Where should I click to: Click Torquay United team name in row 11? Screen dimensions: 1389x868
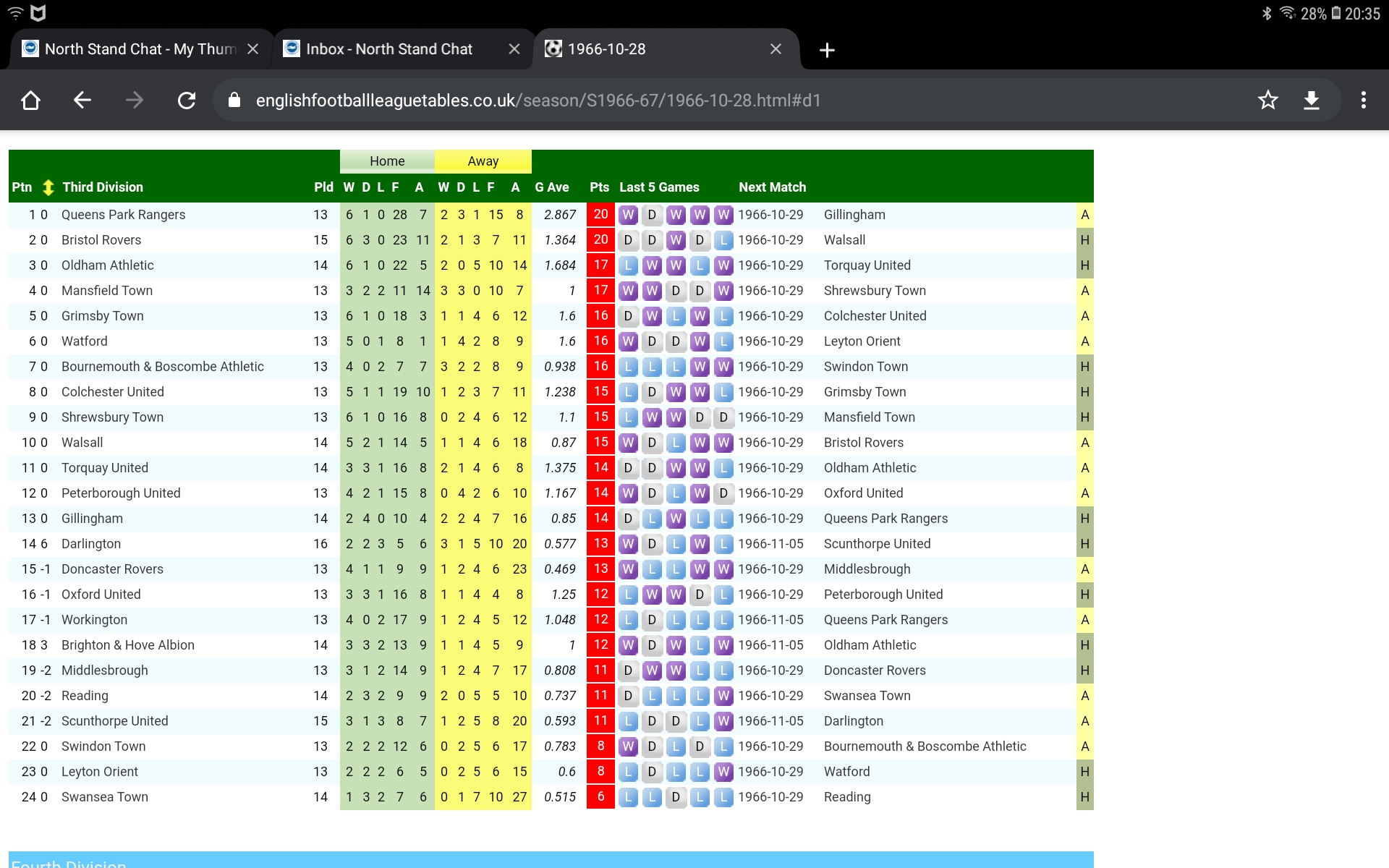[105, 468]
